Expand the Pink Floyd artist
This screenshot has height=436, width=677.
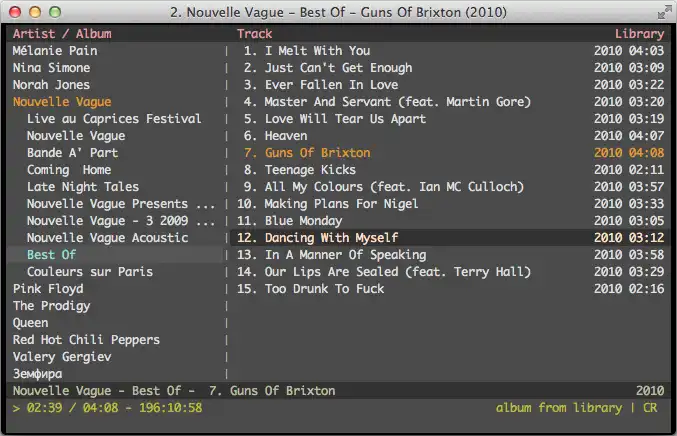click(48, 289)
